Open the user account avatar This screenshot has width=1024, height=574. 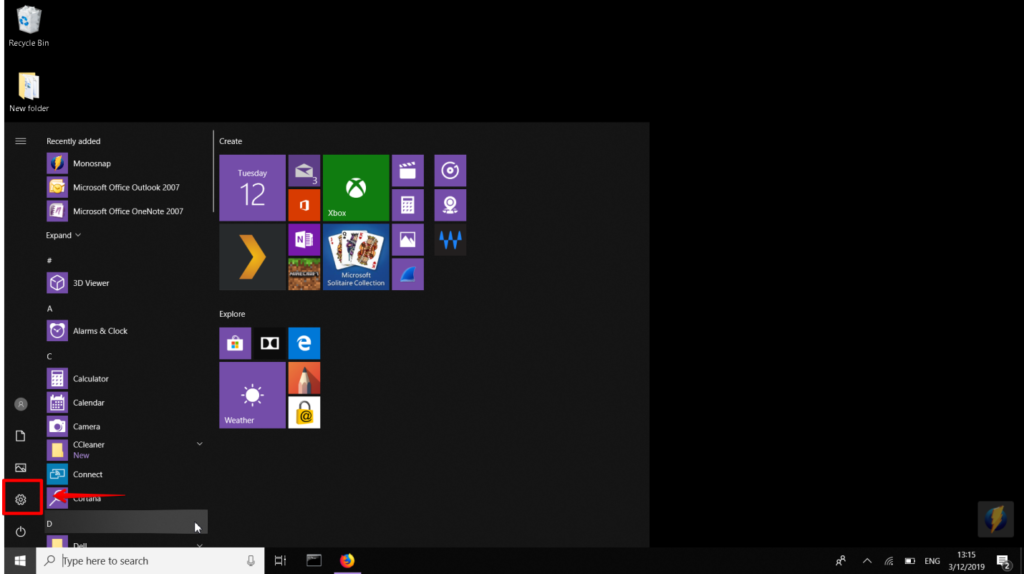pyautogui.click(x=21, y=404)
